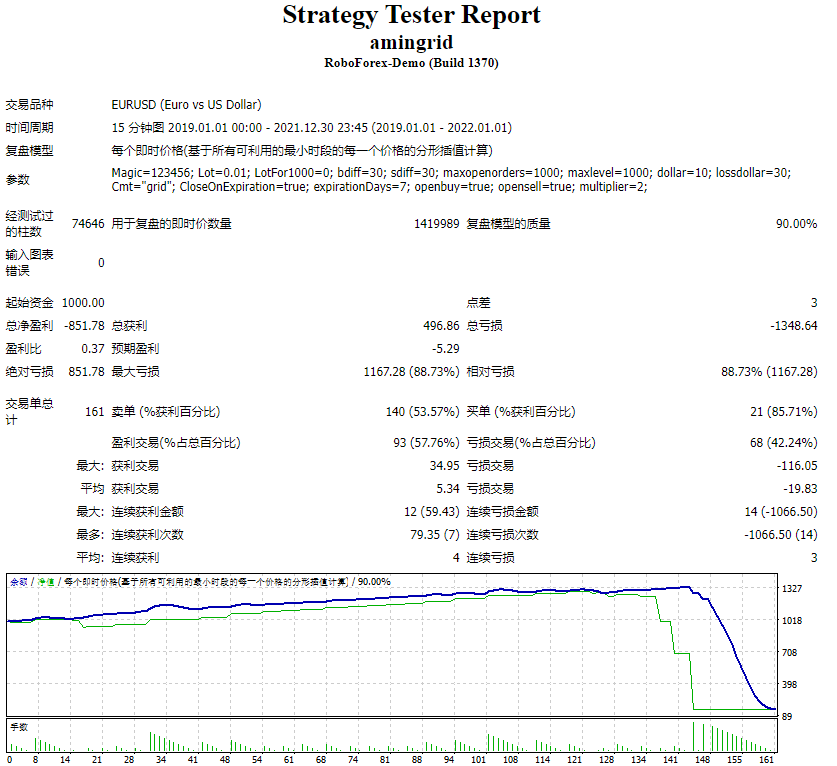Click the 161 label on trade axis
The height and width of the screenshot is (766, 837).
(x=766, y=759)
